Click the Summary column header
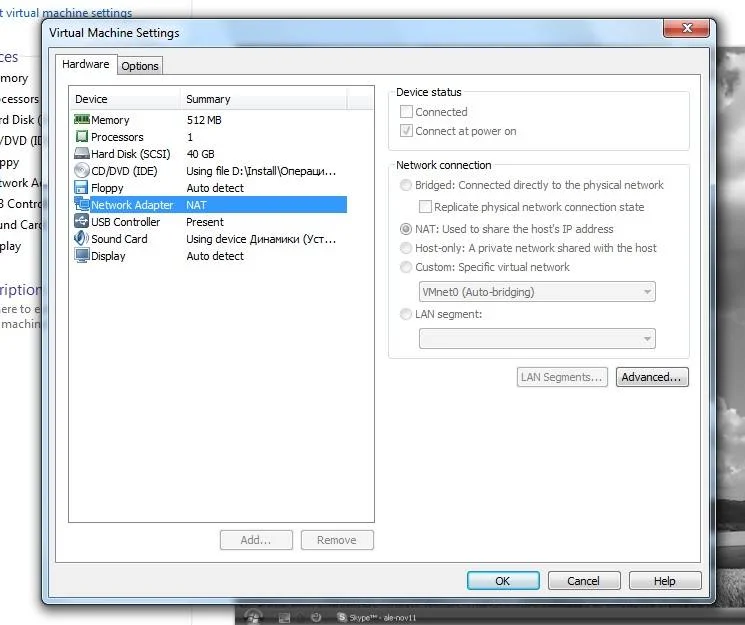Image resolution: width=745 pixels, height=625 pixels. (x=264, y=99)
